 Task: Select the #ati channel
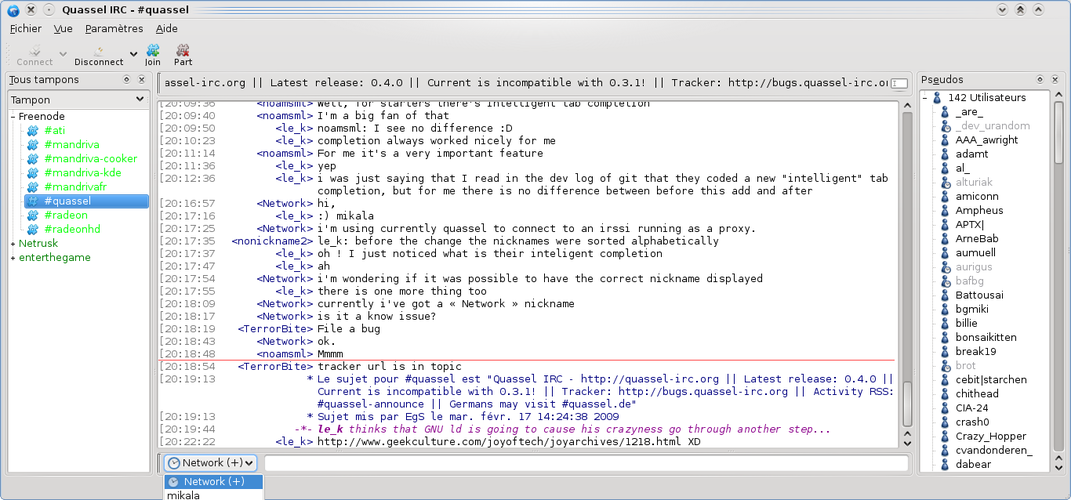(55, 130)
